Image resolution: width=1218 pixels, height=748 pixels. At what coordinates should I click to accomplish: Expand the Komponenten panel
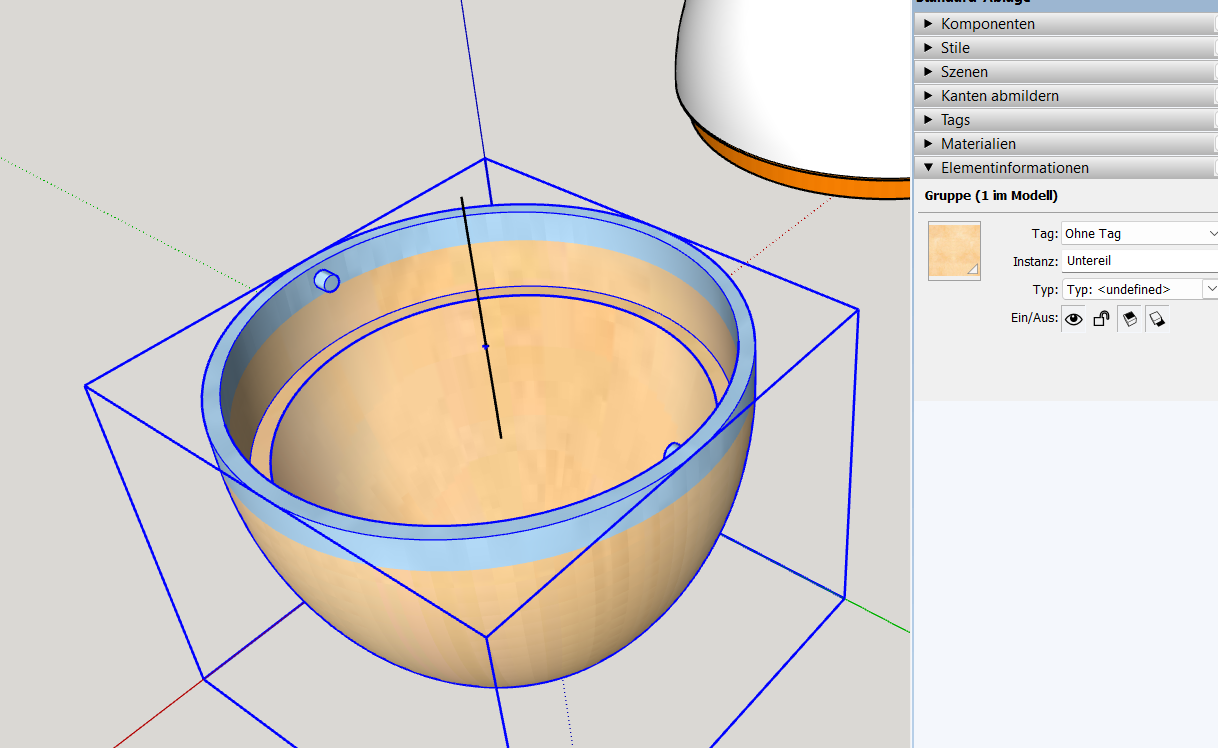pos(987,24)
